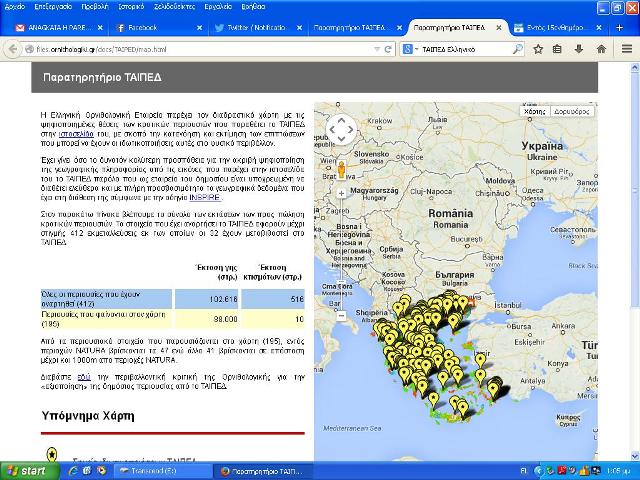Viewport: 640px width, 480px height.
Task: Click the Windows Start button
Action: (x=27, y=470)
